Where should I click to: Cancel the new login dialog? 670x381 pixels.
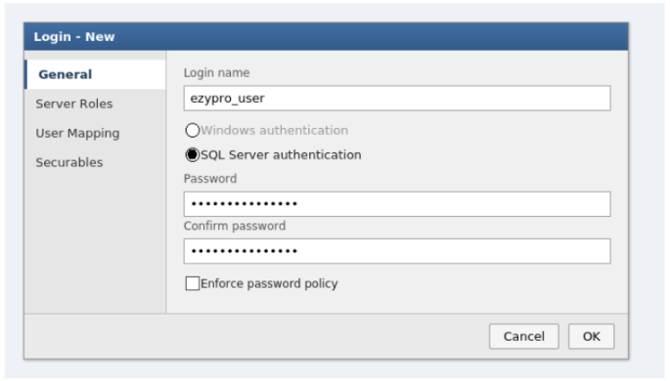524,337
